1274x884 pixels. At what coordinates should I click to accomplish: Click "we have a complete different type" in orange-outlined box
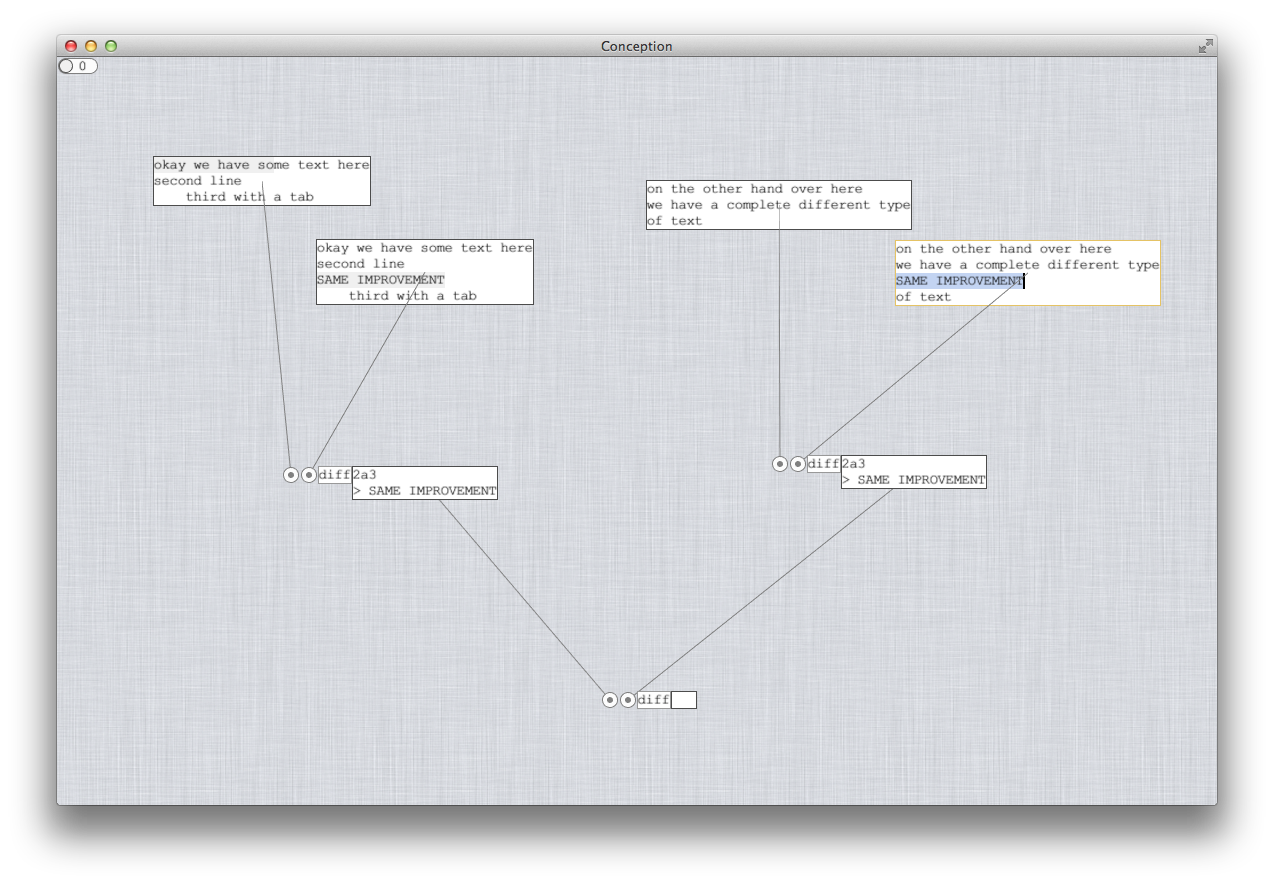point(1028,265)
